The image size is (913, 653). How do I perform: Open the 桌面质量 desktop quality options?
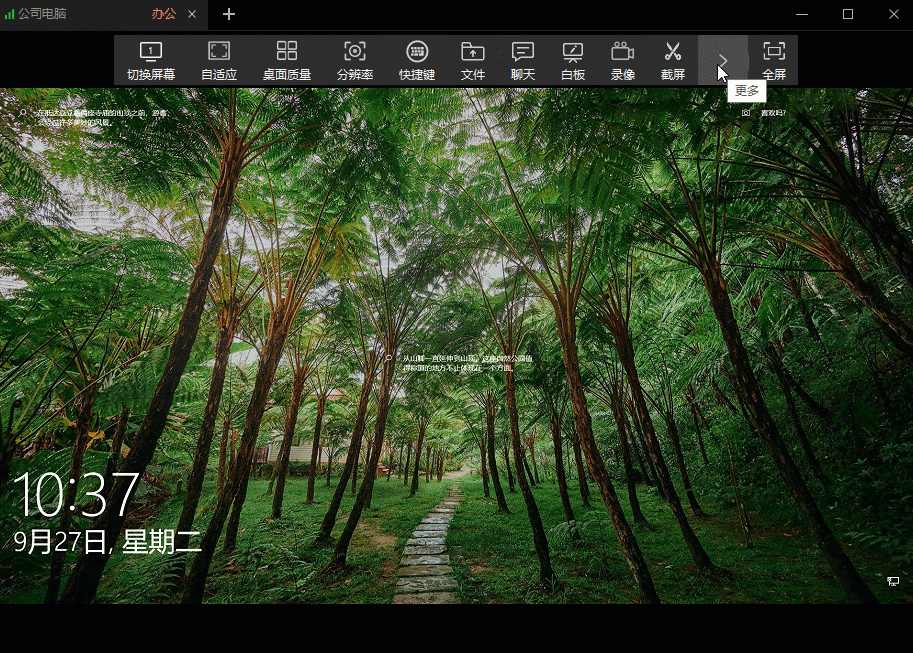287,61
